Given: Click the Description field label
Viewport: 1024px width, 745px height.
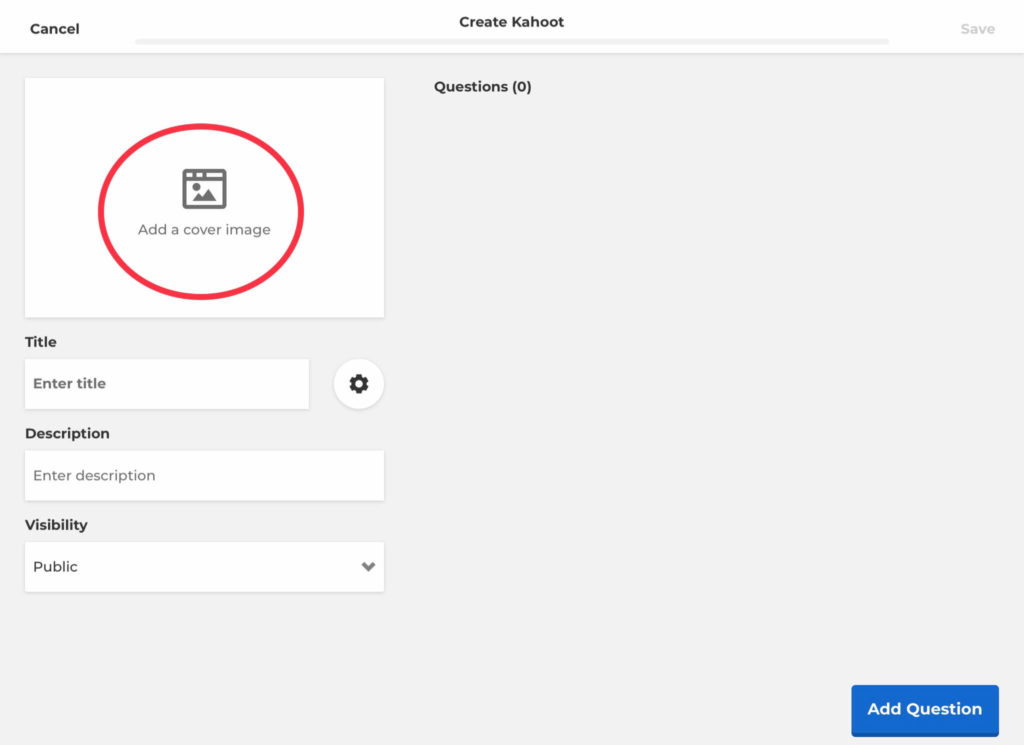Looking at the screenshot, I should (x=67, y=434).
